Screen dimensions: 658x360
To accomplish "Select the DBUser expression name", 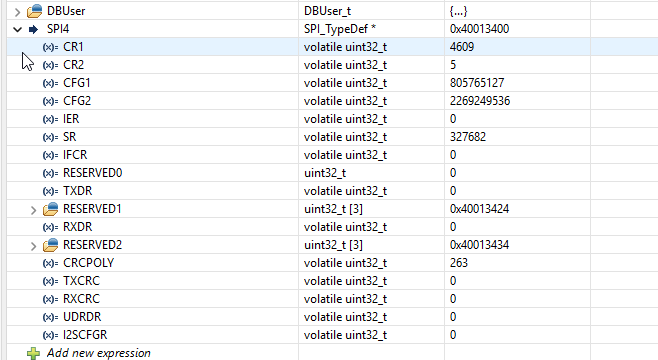I will tap(66, 11).
